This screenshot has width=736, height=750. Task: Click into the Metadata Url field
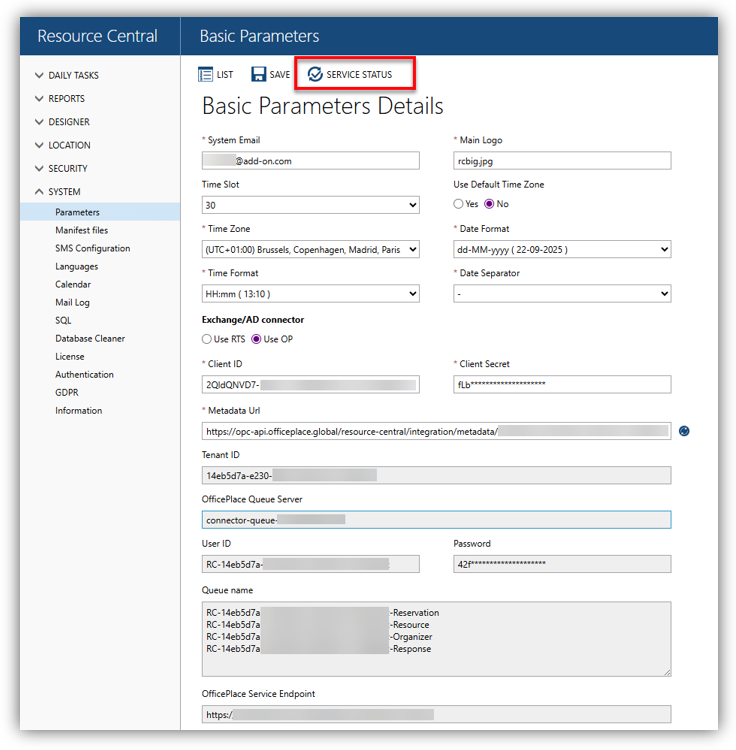[x=436, y=431]
